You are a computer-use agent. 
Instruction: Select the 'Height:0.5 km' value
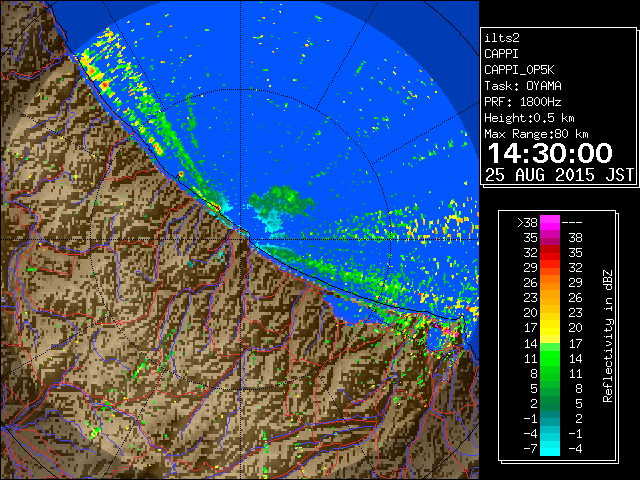[529, 118]
